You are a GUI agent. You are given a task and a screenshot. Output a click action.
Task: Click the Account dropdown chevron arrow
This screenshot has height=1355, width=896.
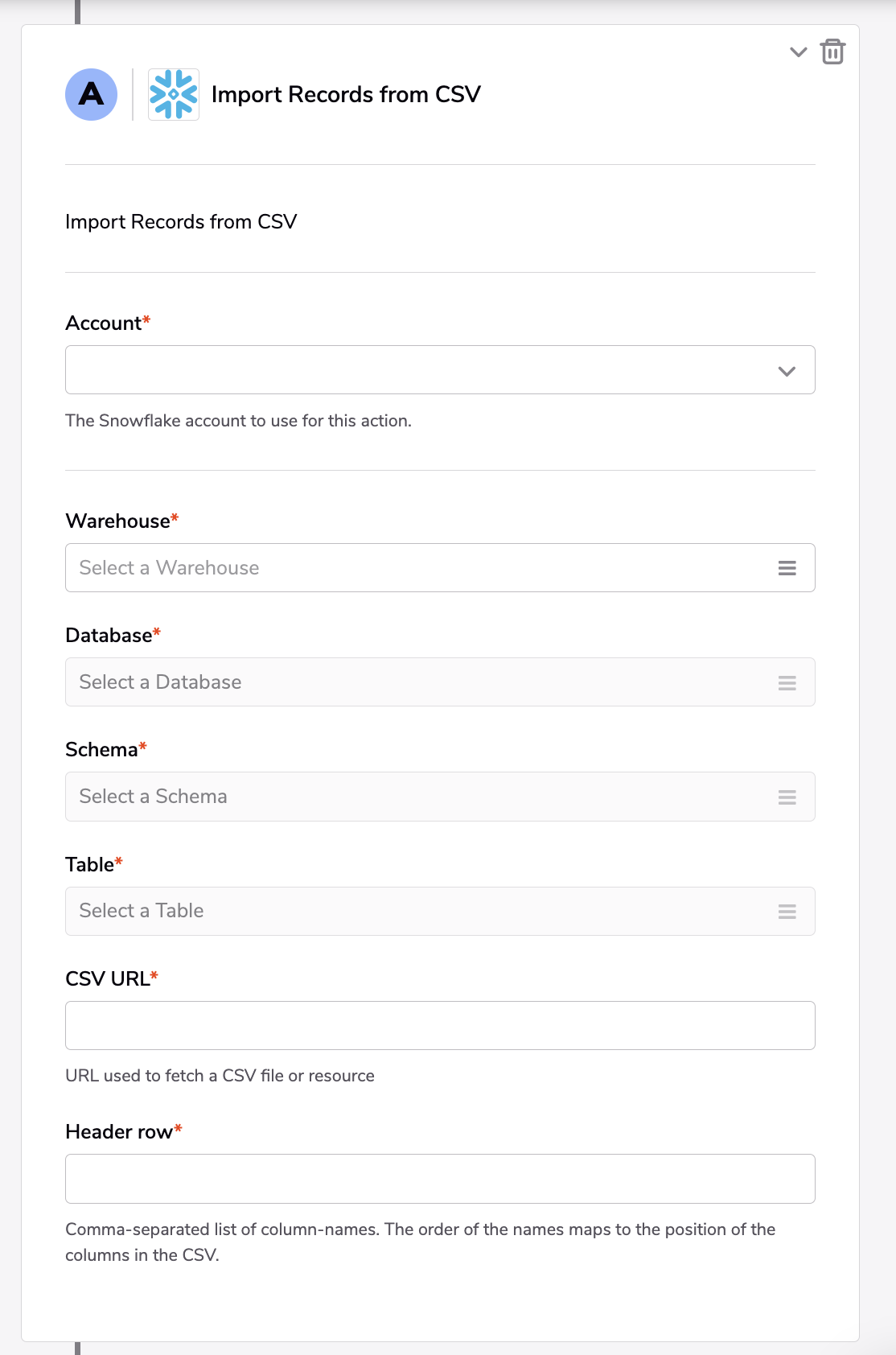coord(787,371)
